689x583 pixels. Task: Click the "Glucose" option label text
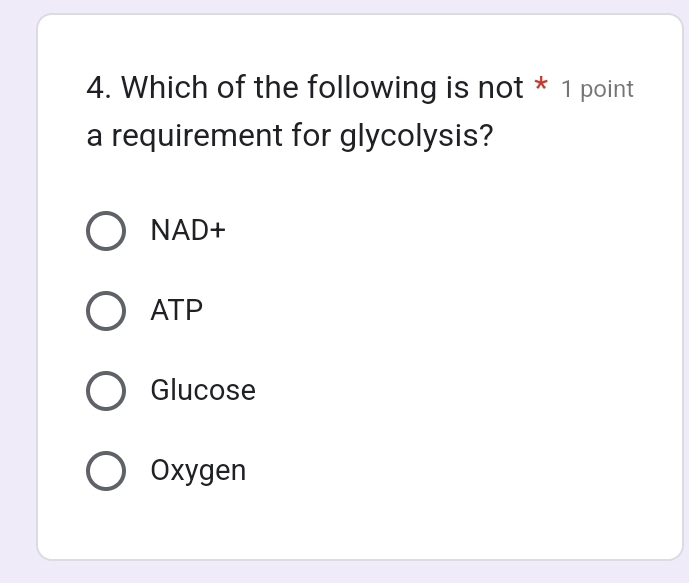[203, 391]
